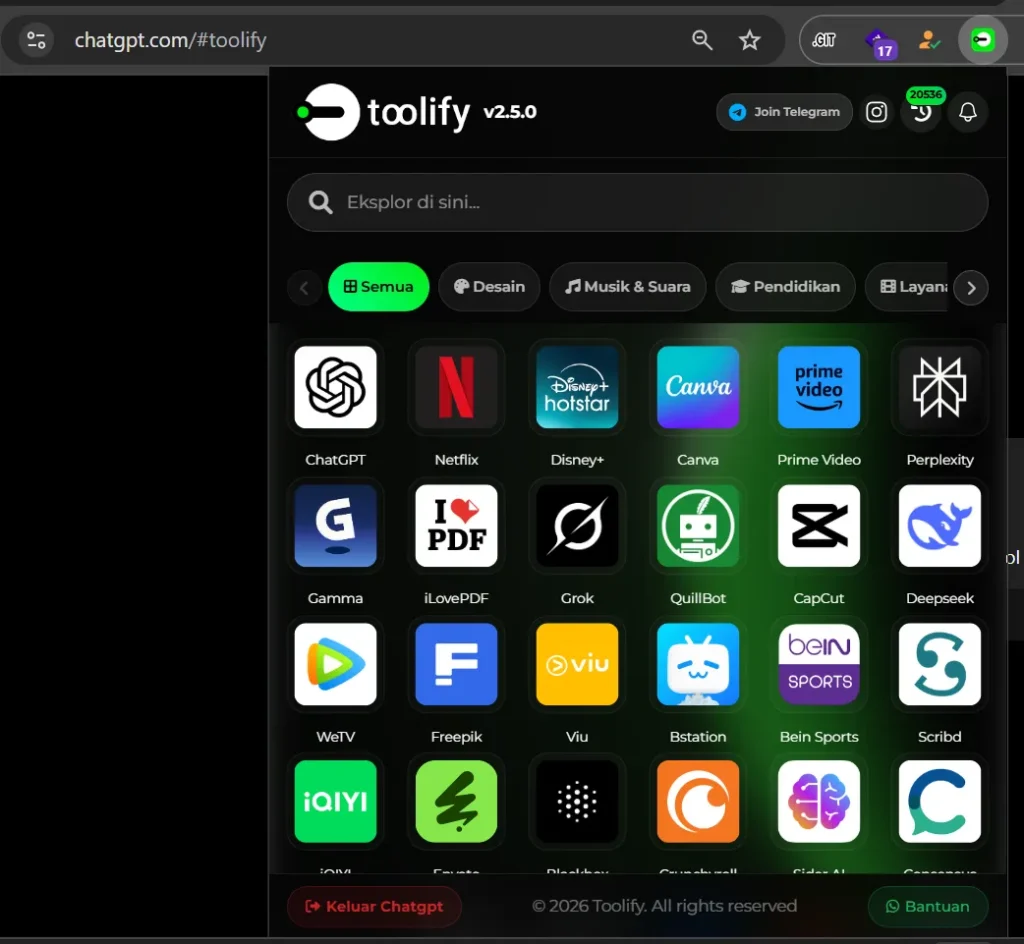The image size is (1024, 944).
Task: Select the Bstation icon
Action: click(x=697, y=664)
